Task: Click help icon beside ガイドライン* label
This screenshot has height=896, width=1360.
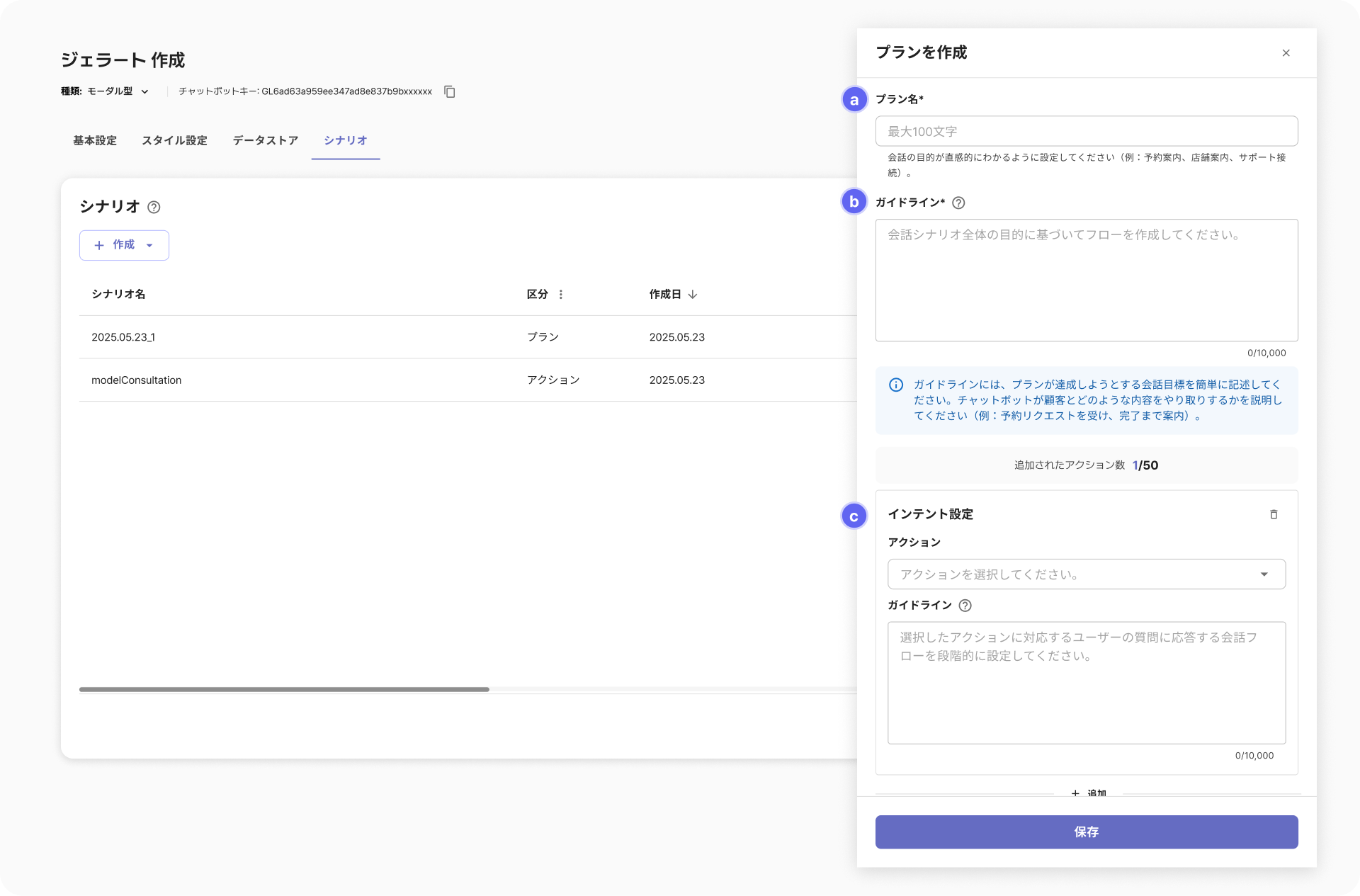Action: (958, 203)
